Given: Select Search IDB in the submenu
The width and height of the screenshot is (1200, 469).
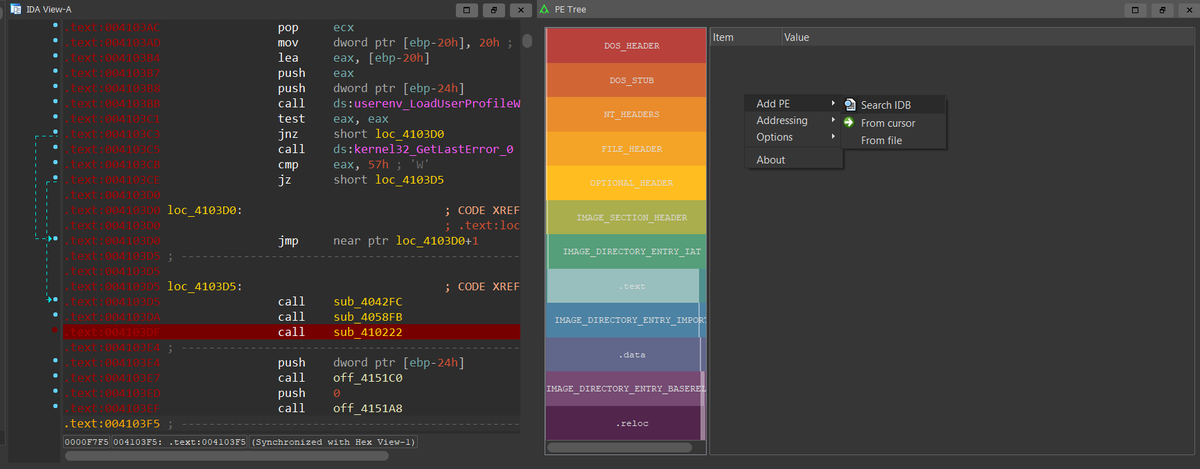Looking at the screenshot, I should point(894,105).
